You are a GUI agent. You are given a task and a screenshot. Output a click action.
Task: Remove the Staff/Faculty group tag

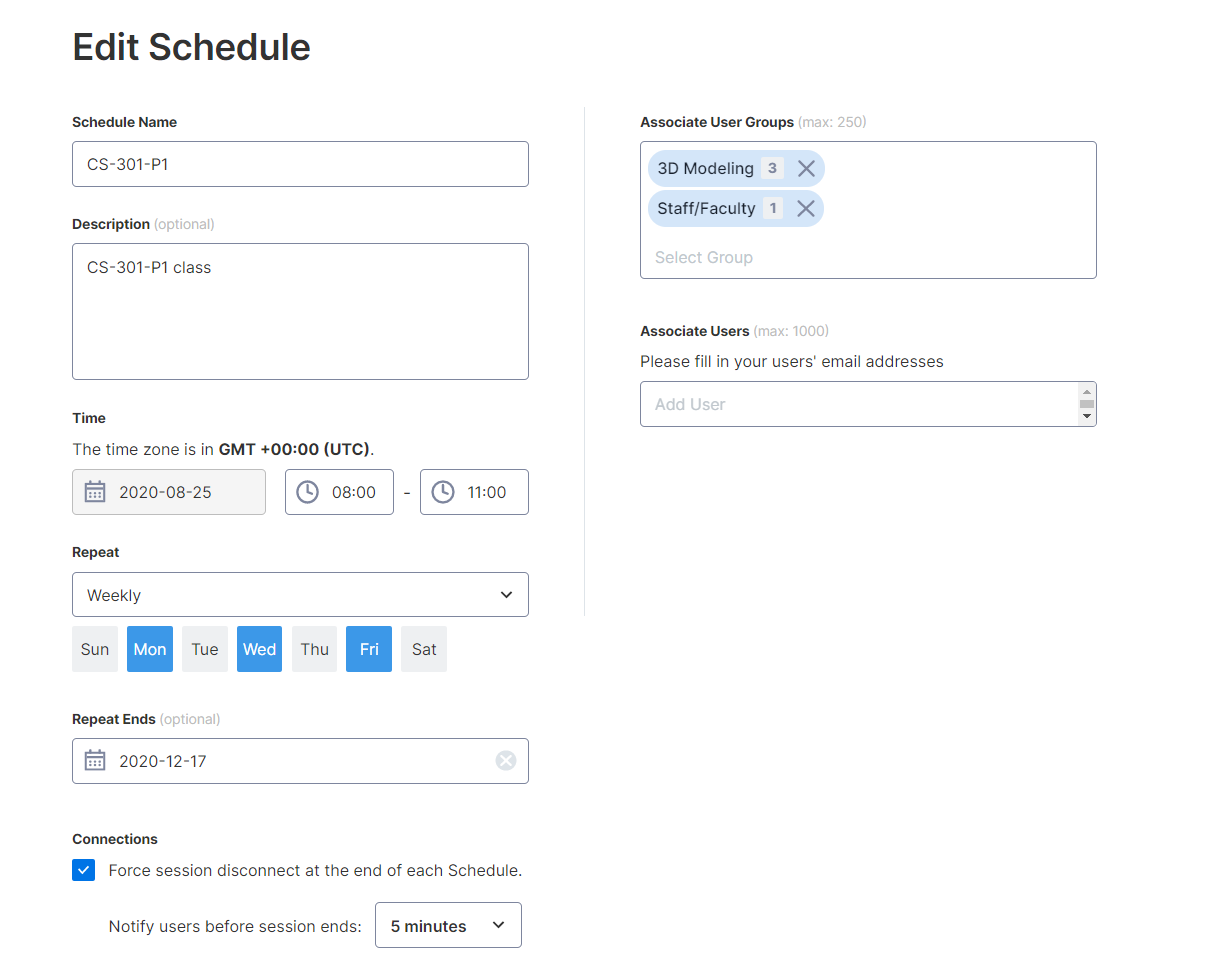point(806,209)
